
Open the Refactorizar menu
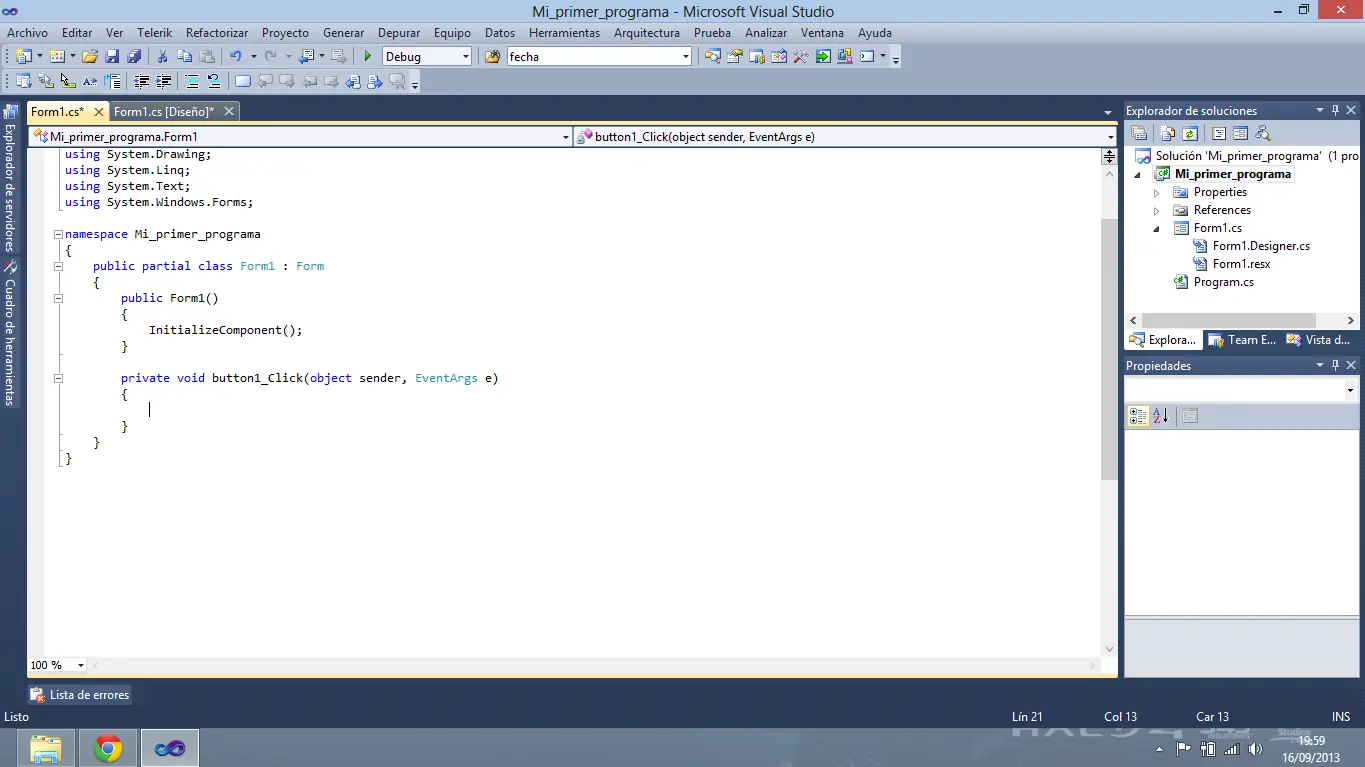217,32
